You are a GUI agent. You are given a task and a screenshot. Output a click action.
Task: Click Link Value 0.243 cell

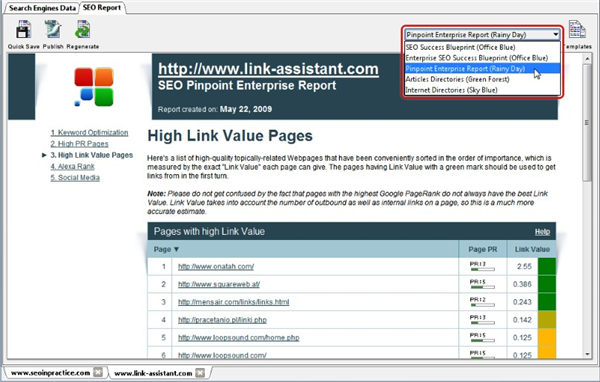(x=522, y=302)
